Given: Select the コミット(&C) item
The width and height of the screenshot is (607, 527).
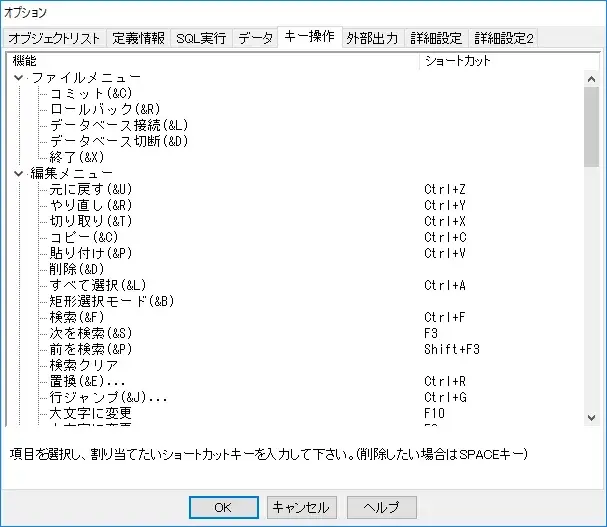Looking at the screenshot, I should point(91,93).
